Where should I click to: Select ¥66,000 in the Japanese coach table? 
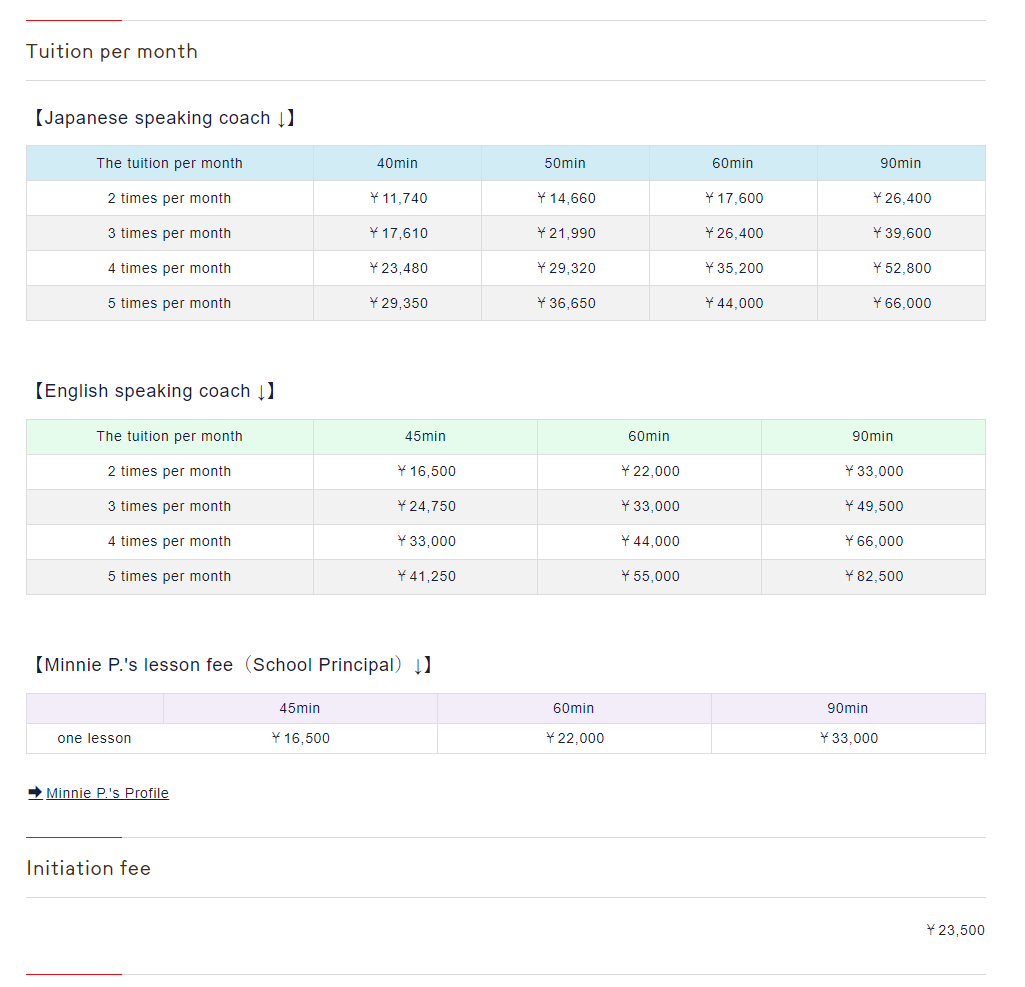pyautogui.click(x=901, y=303)
